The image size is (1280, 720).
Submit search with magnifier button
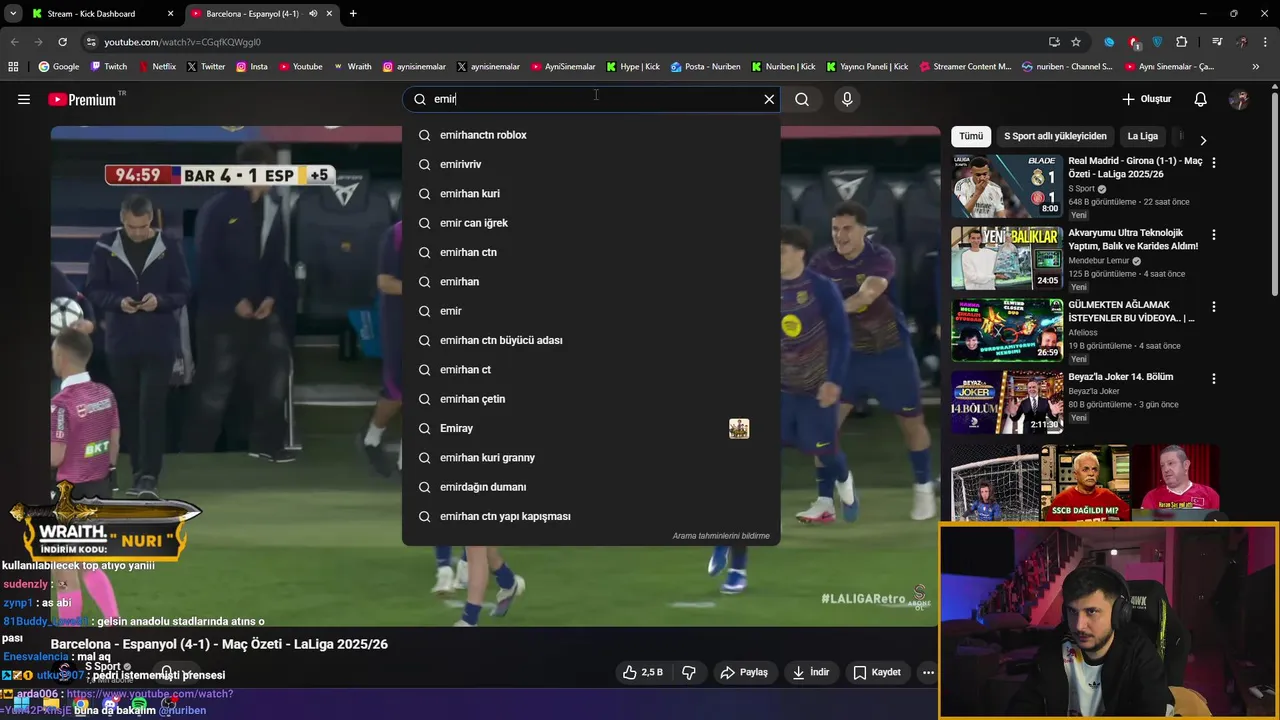[x=802, y=99]
